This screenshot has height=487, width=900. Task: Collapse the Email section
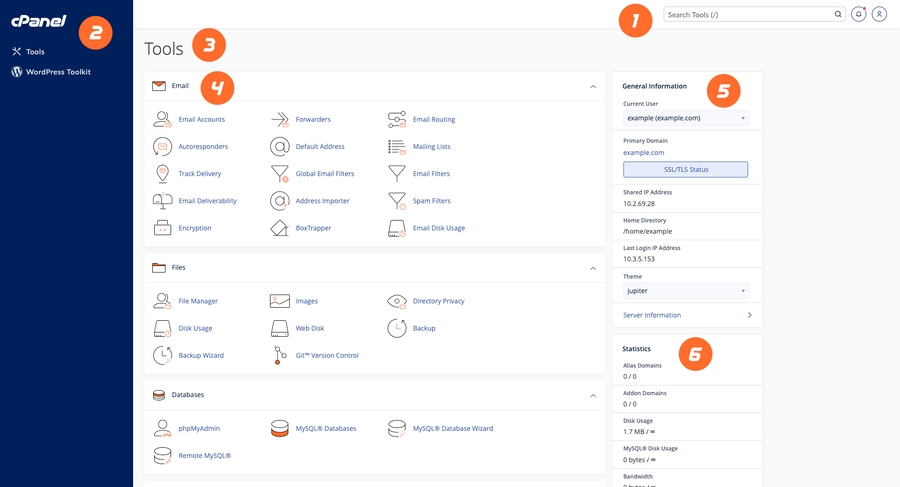pos(593,87)
